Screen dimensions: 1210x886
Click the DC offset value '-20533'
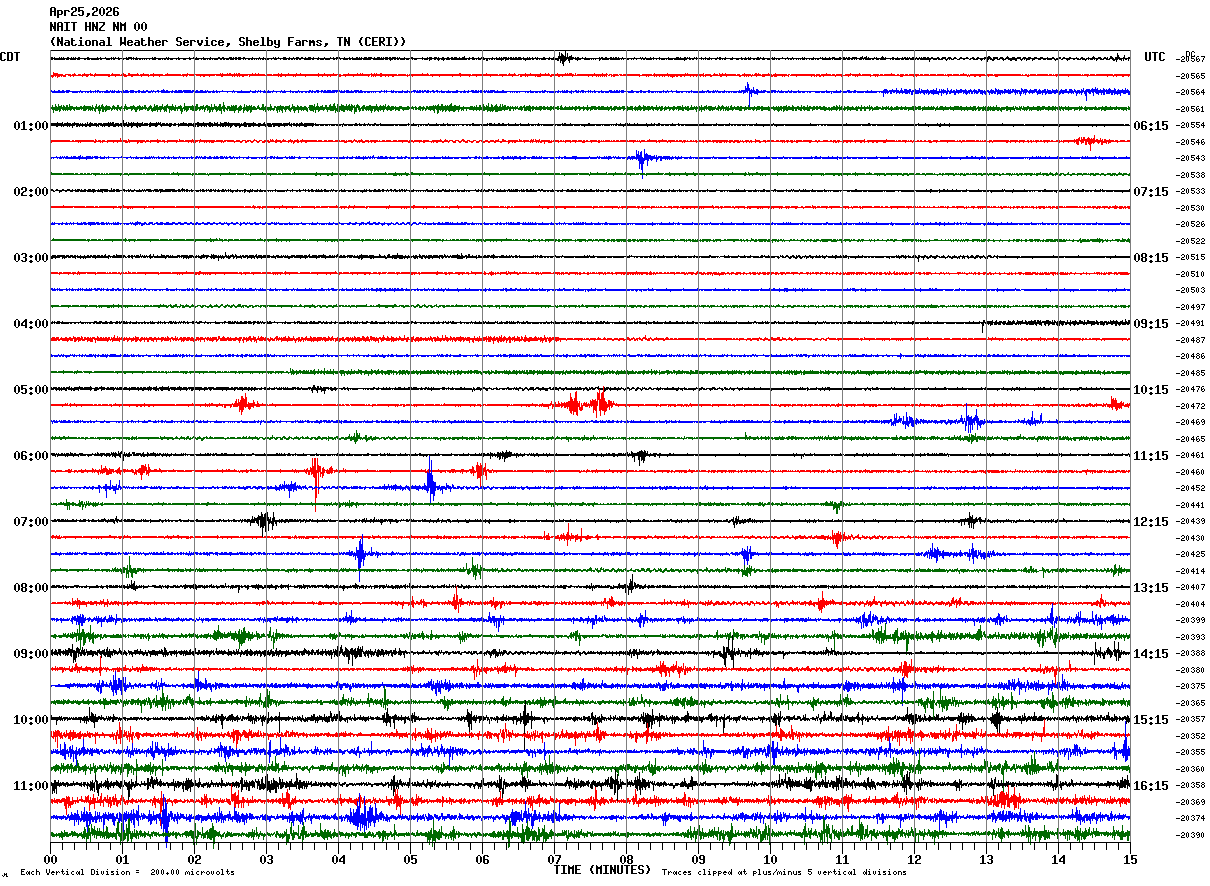pos(1191,192)
